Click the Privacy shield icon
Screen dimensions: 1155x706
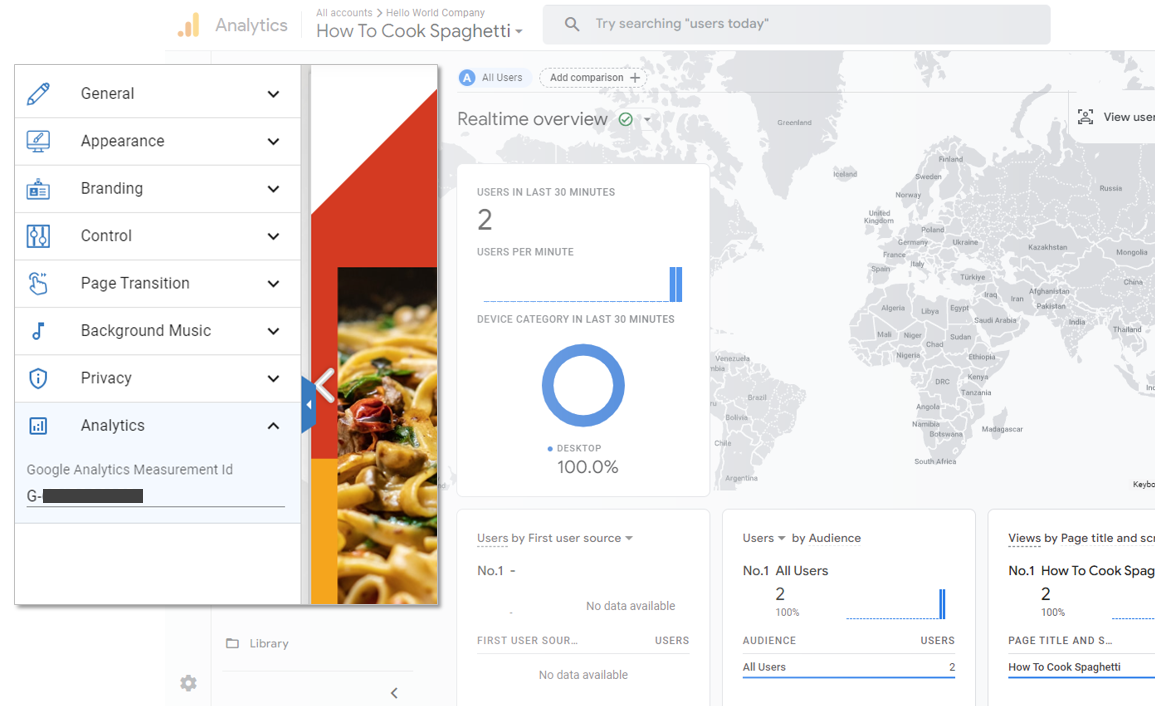coord(38,378)
